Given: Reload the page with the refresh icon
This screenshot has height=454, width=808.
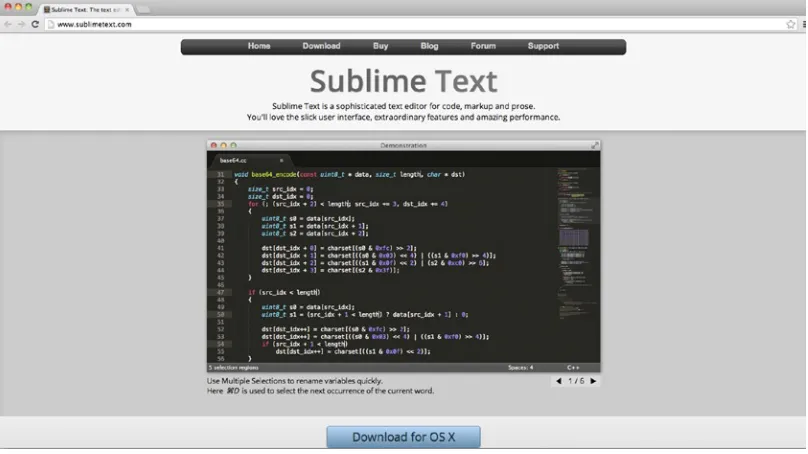Looking at the screenshot, I should pyautogui.click(x=35, y=24).
